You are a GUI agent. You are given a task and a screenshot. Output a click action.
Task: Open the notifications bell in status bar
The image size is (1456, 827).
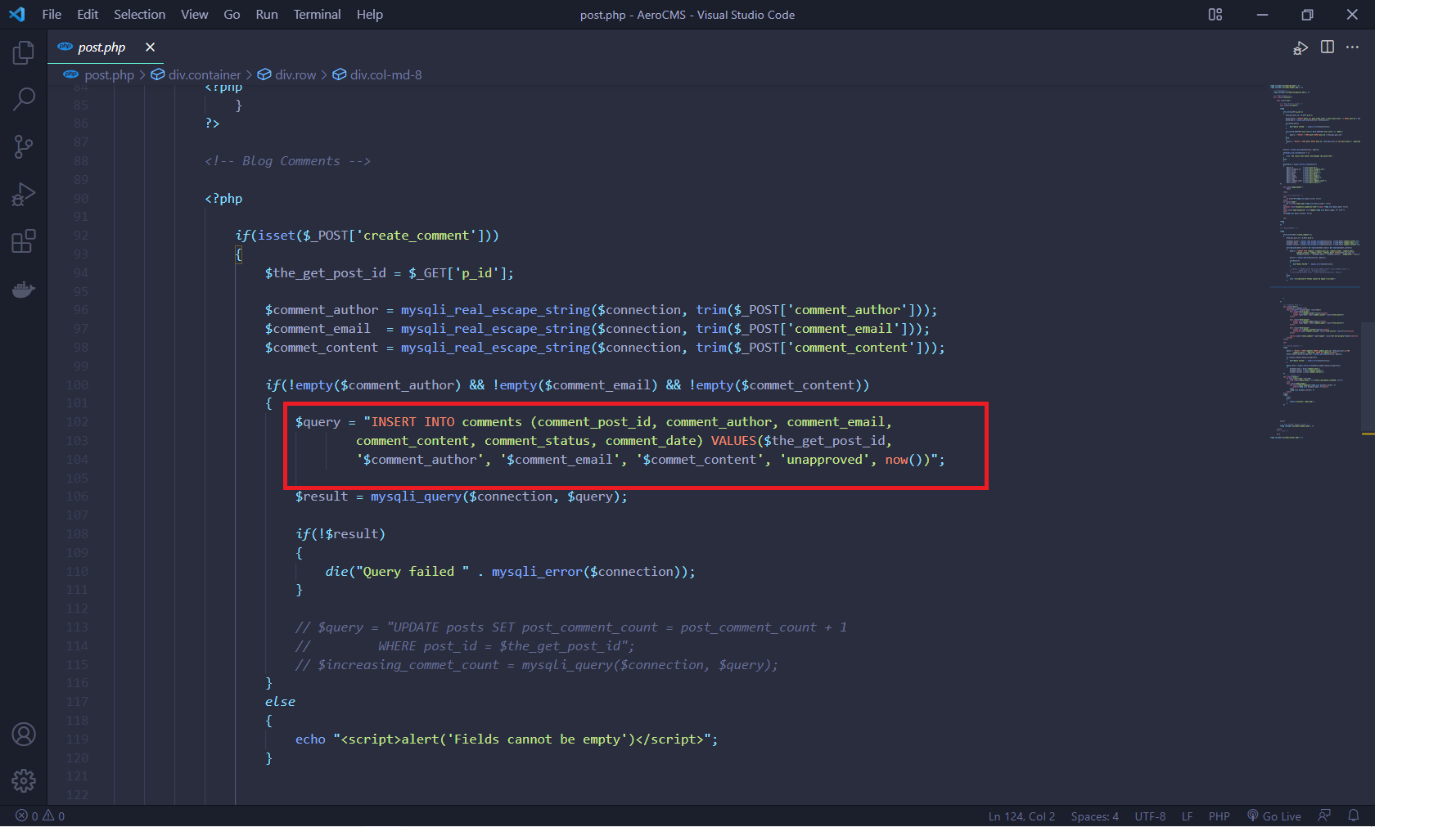click(1354, 816)
